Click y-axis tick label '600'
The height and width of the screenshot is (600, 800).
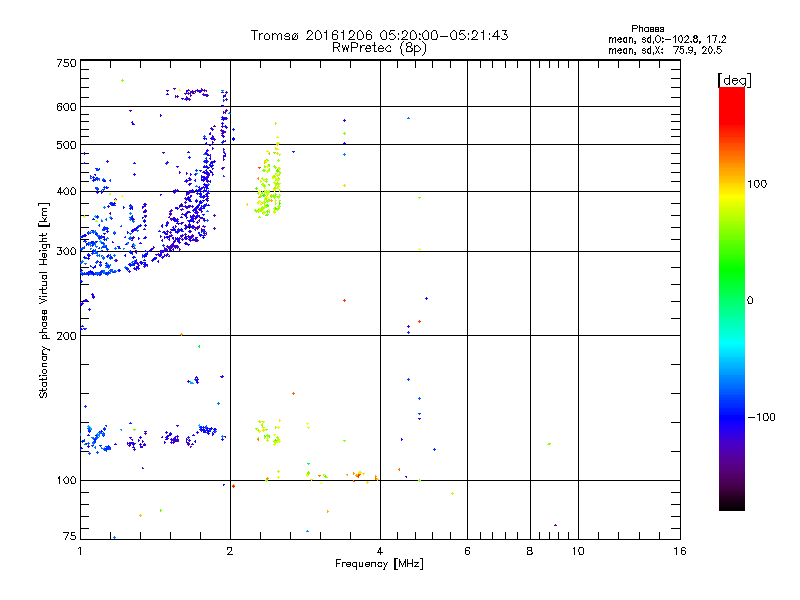66,107
